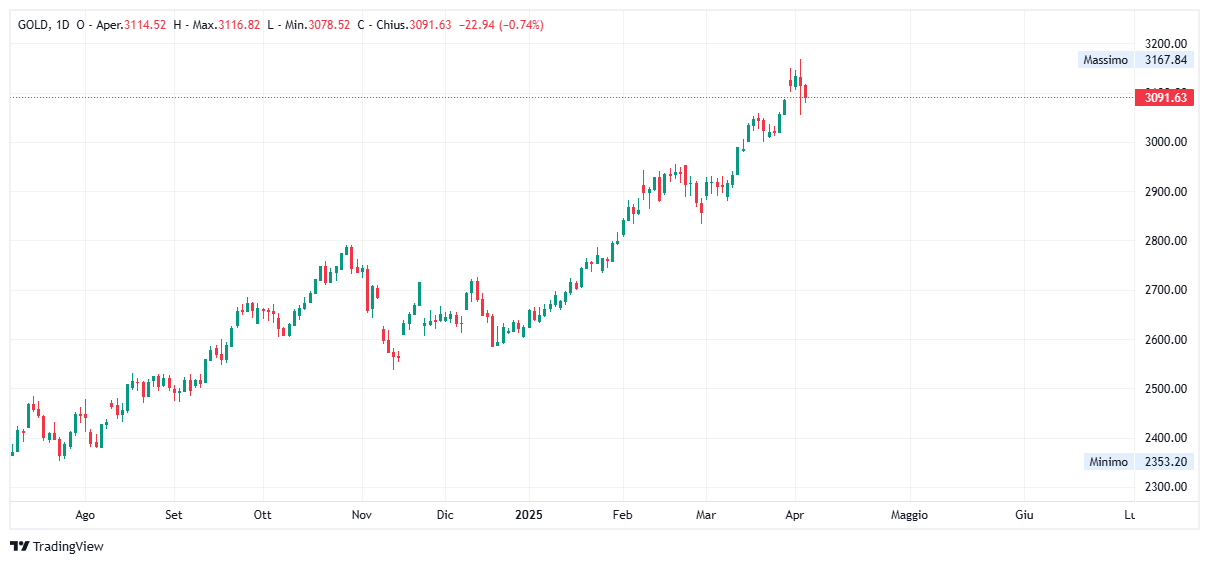Click the Set month label on time axis
Screen dimensions: 1209x564
[x=173, y=515]
